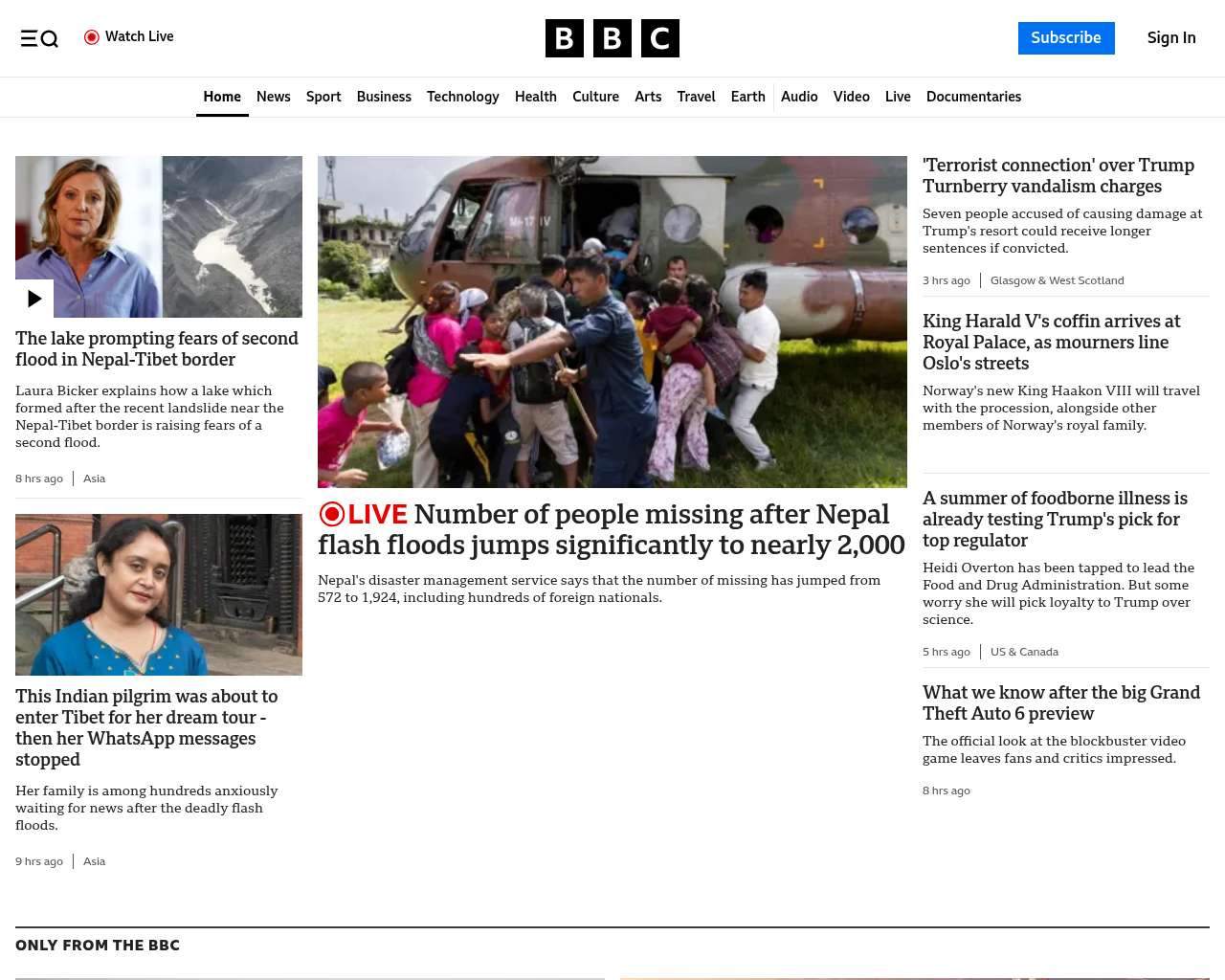
Task: Click the Laura Bicker lake summary text
Action: point(149,416)
